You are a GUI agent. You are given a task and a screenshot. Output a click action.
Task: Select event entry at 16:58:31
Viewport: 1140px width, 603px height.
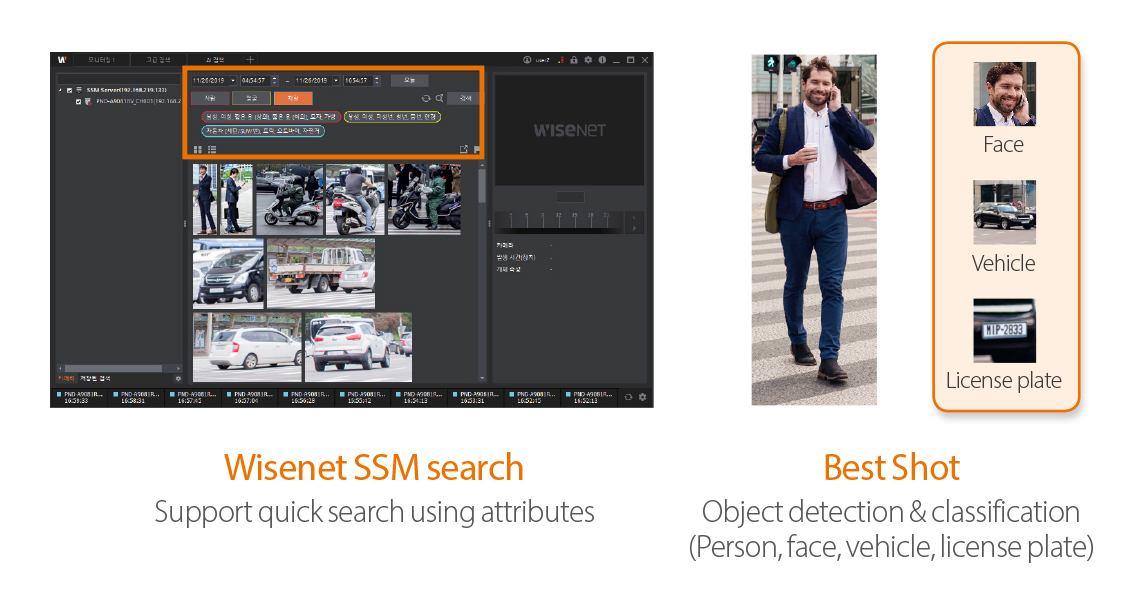pyautogui.click(x=135, y=397)
